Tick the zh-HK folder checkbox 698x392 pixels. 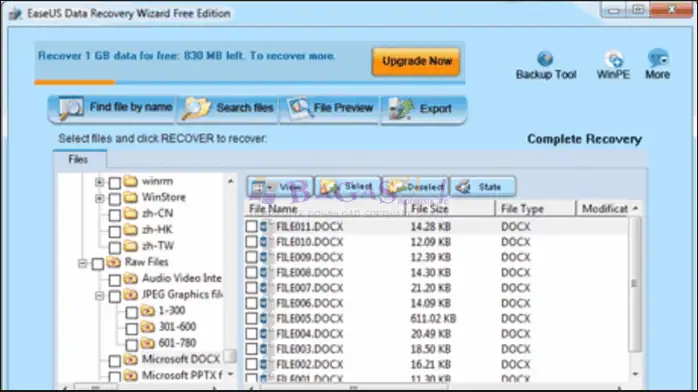(x=115, y=231)
